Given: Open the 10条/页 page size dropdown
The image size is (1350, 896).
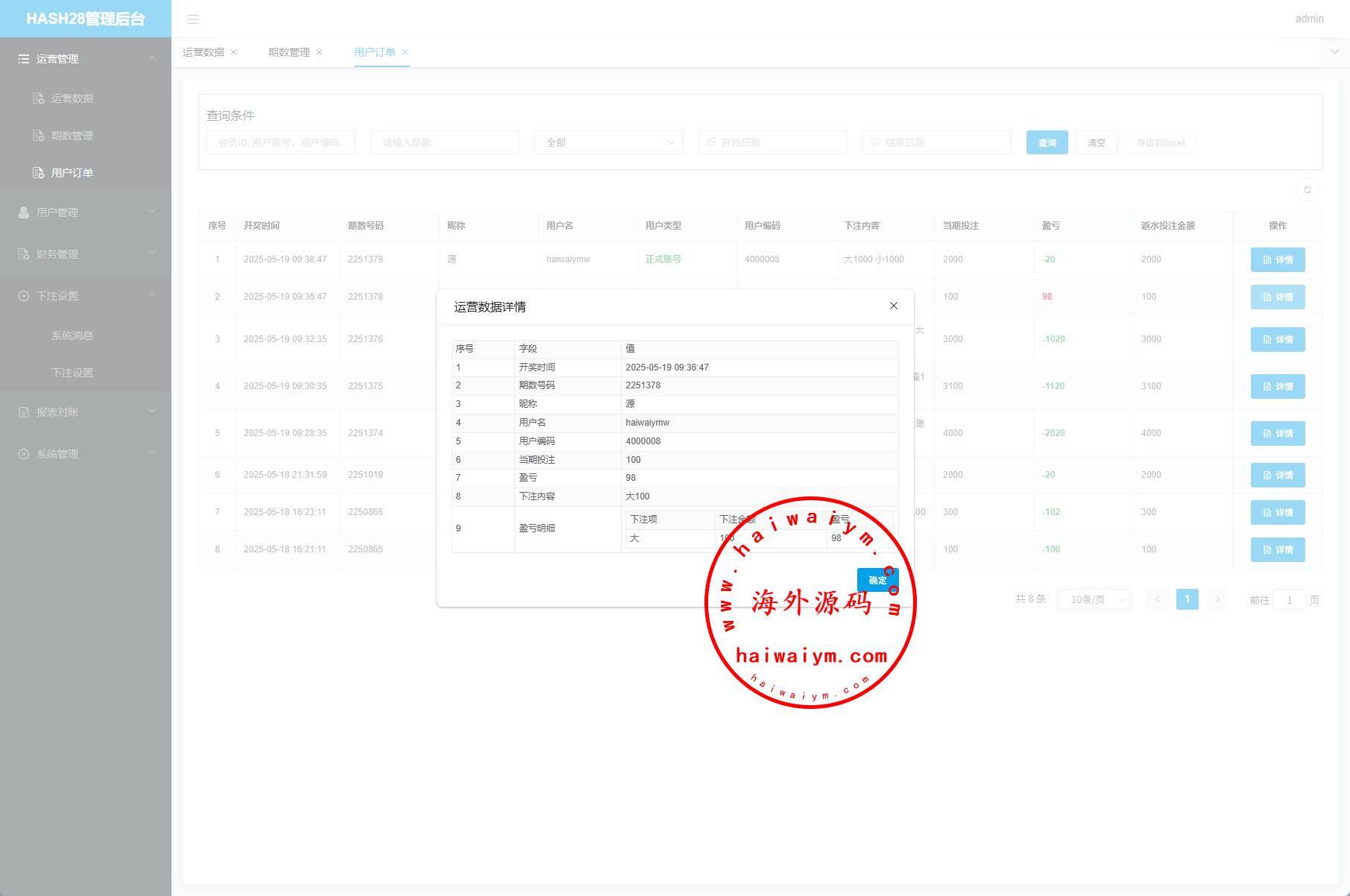Looking at the screenshot, I should pos(1094,599).
